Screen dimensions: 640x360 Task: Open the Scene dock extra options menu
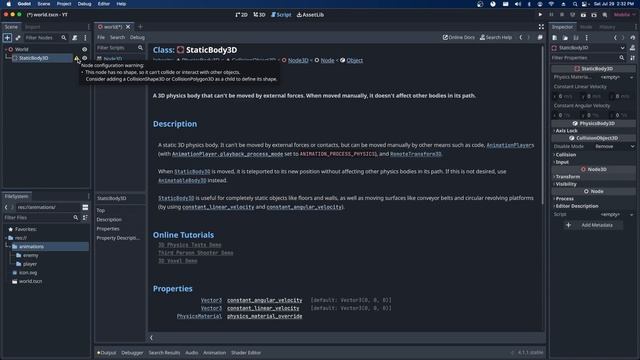85,38
